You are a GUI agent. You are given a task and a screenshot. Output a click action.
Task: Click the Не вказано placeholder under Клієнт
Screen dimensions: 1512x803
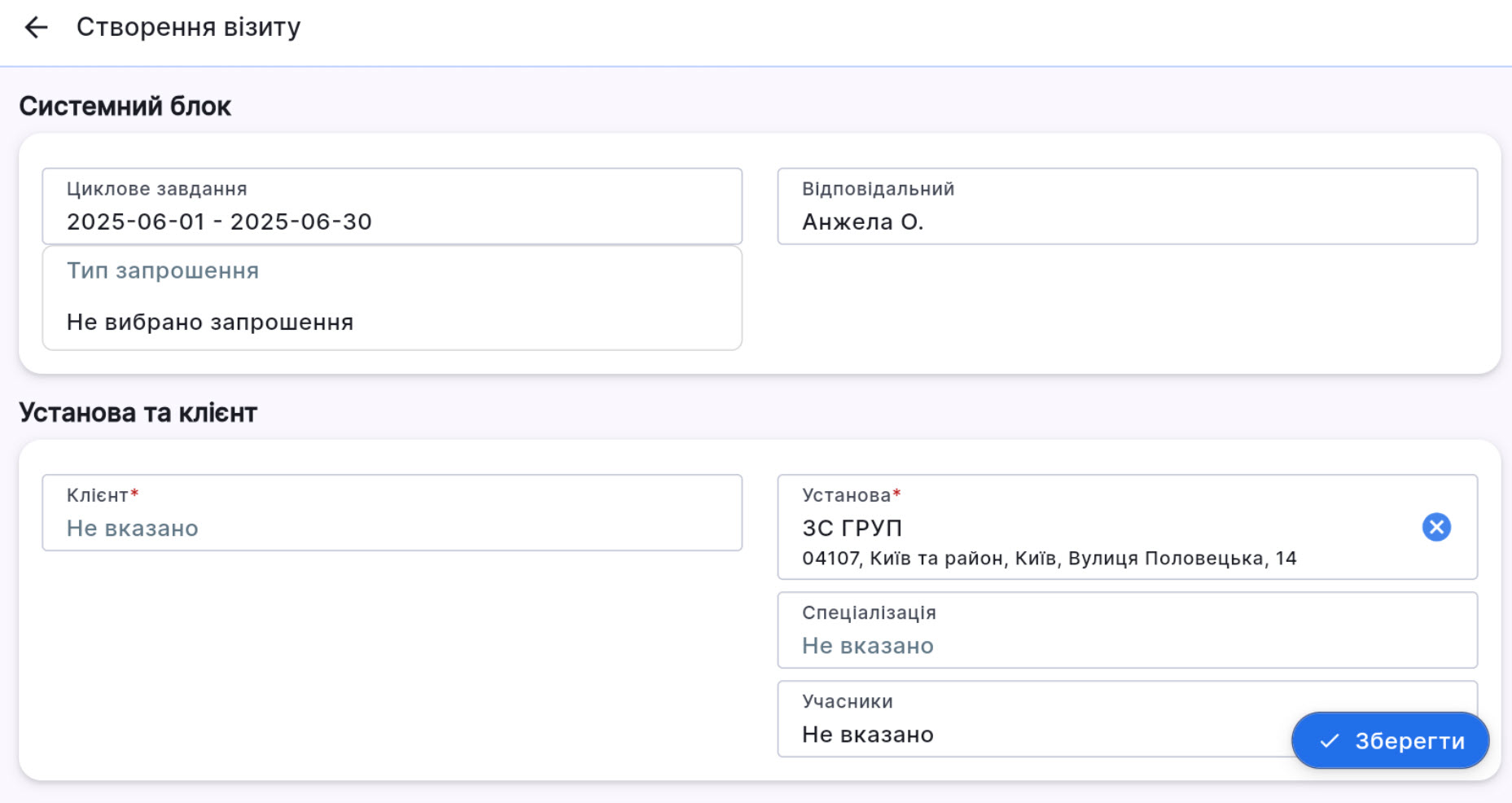pos(133,529)
